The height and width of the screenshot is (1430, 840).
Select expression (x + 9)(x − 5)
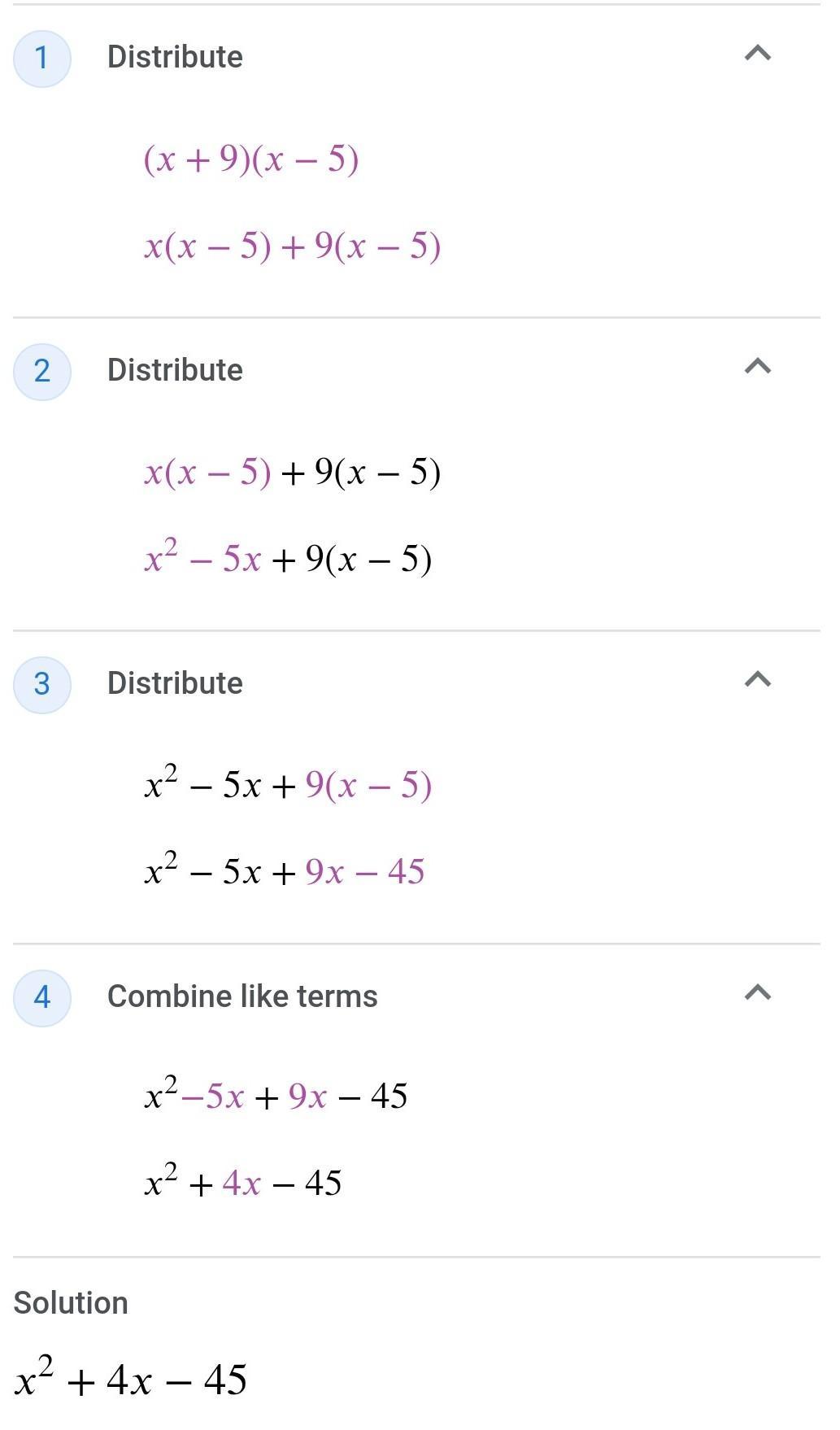pyautogui.click(x=250, y=159)
